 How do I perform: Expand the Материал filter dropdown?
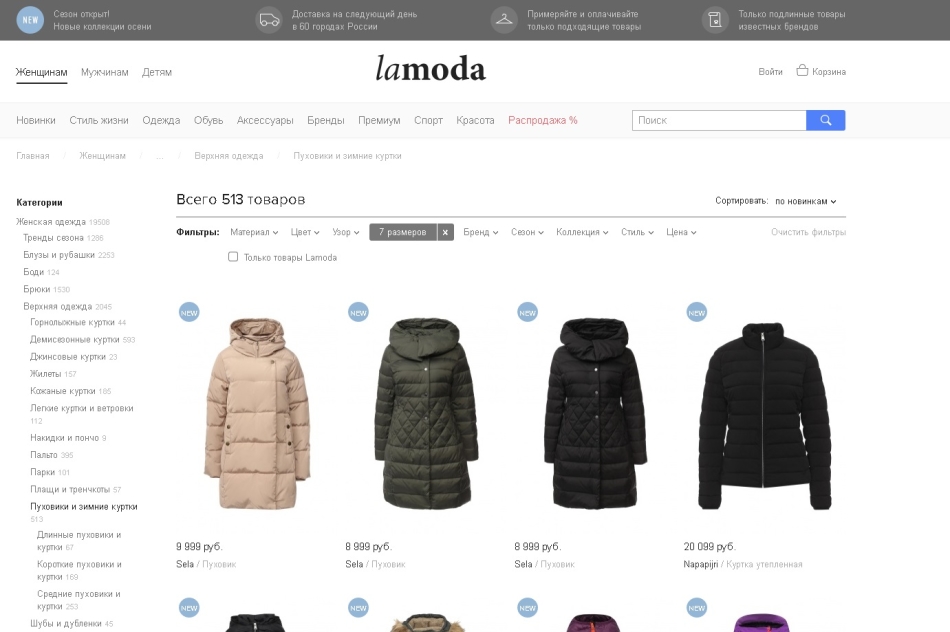click(x=254, y=232)
